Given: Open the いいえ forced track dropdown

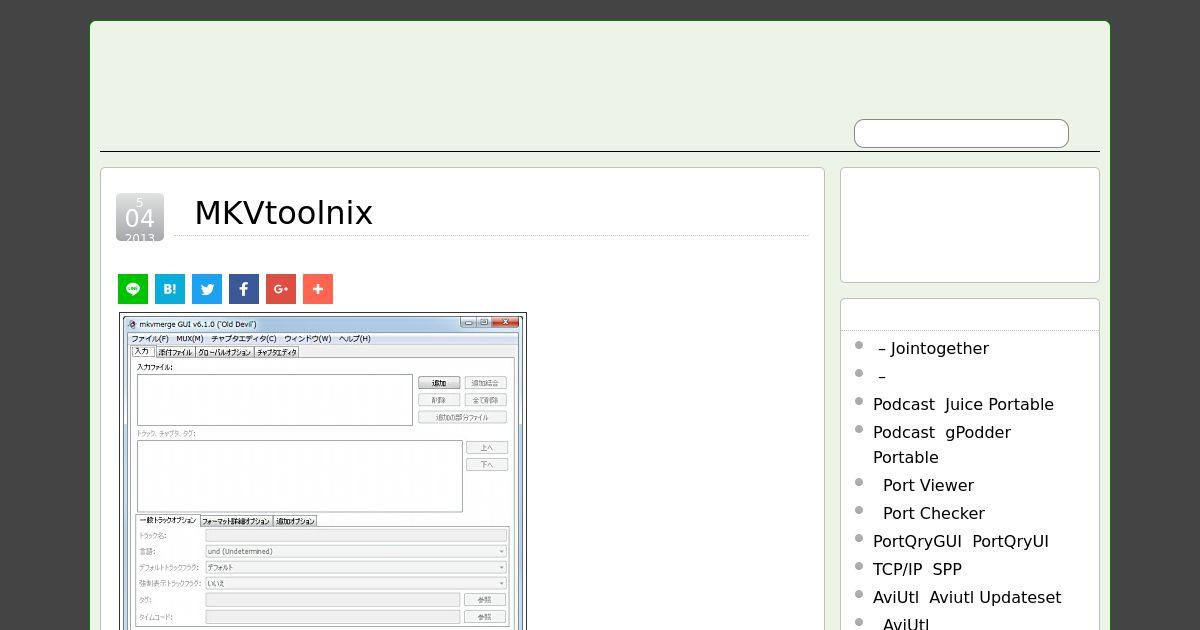Looking at the screenshot, I should pyautogui.click(x=356, y=583).
